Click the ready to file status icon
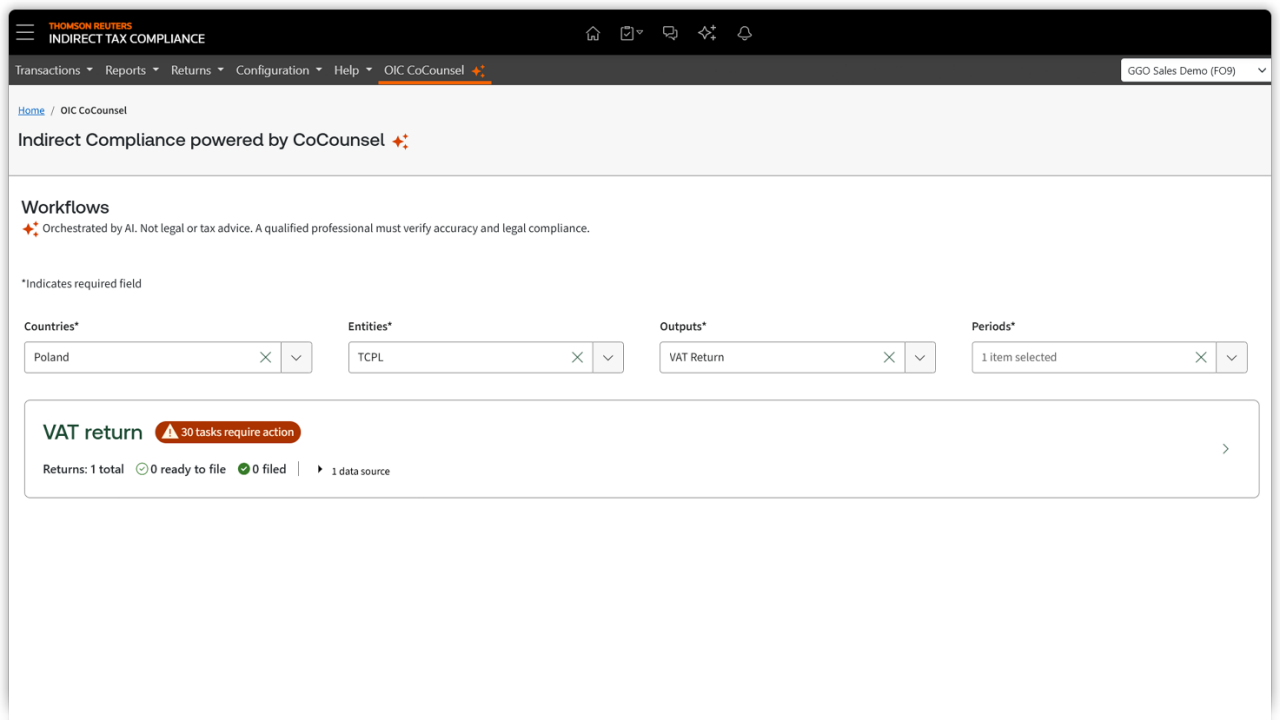 coord(142,469)
